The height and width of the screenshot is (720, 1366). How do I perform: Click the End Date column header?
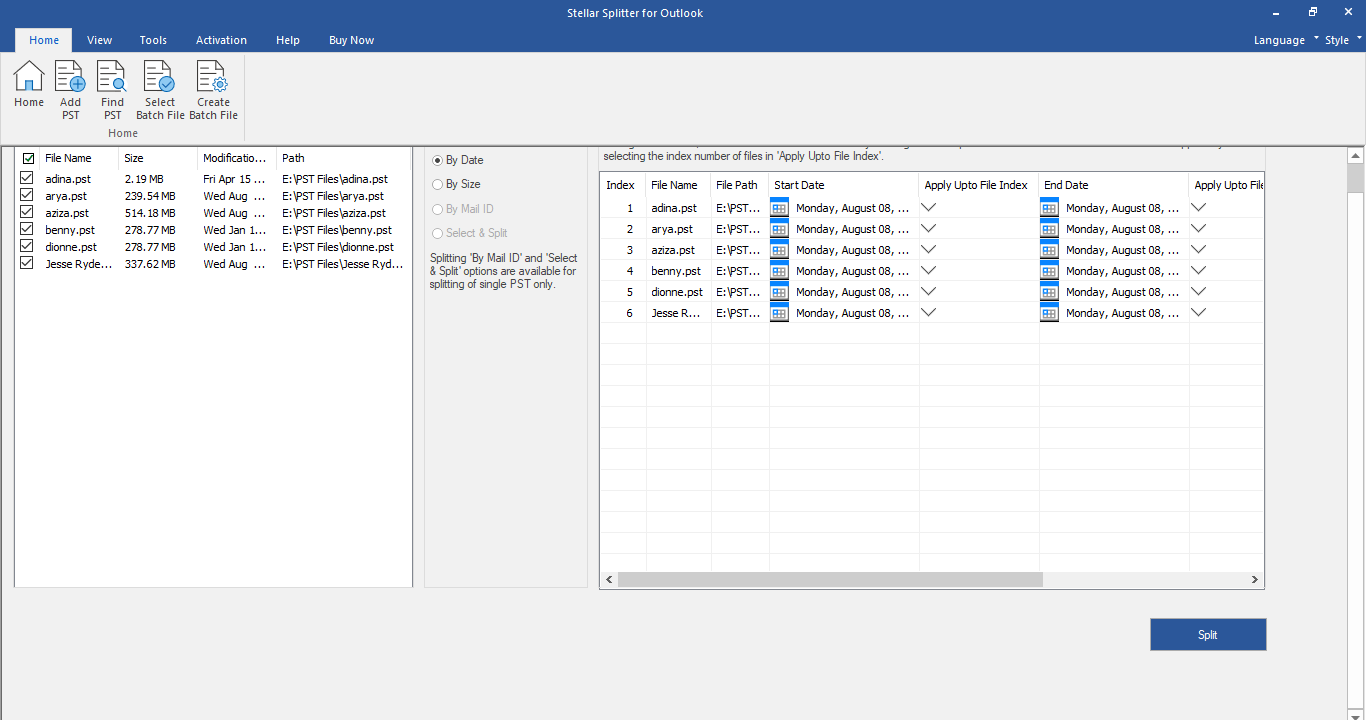1114,185
